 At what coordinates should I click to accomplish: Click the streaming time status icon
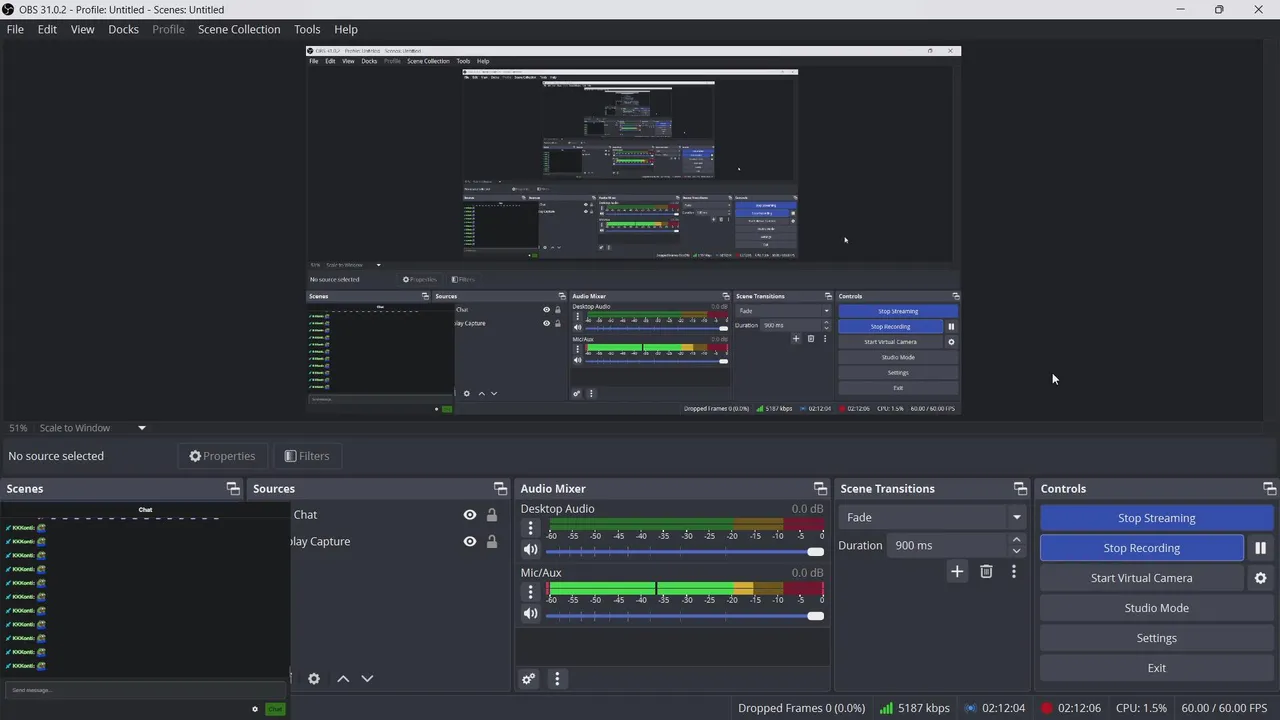tap(970, 708)
